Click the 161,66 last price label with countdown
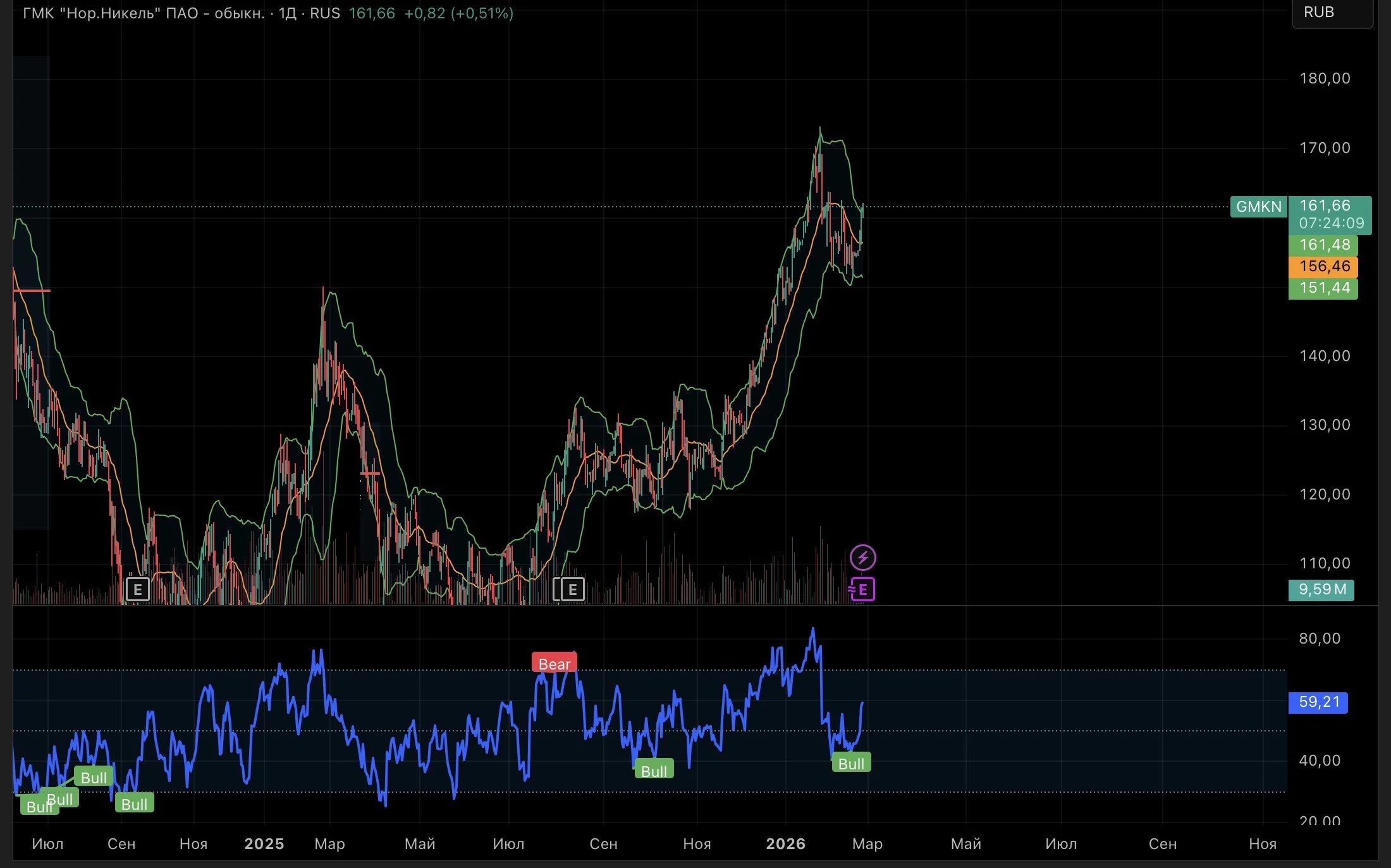Screen dimensions: 1391x868 pyautogui.click(x=1330, y=214)
